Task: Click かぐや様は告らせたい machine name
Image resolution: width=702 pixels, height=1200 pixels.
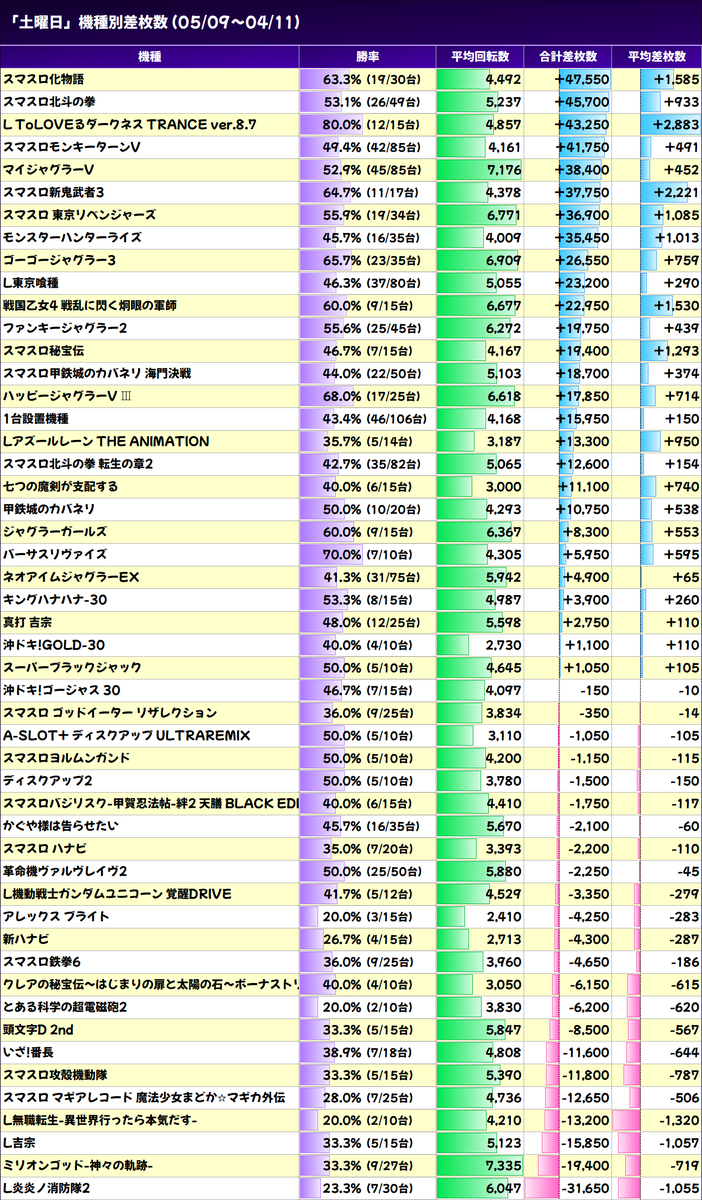Action: pyautogui.click(x=62, y=826)
